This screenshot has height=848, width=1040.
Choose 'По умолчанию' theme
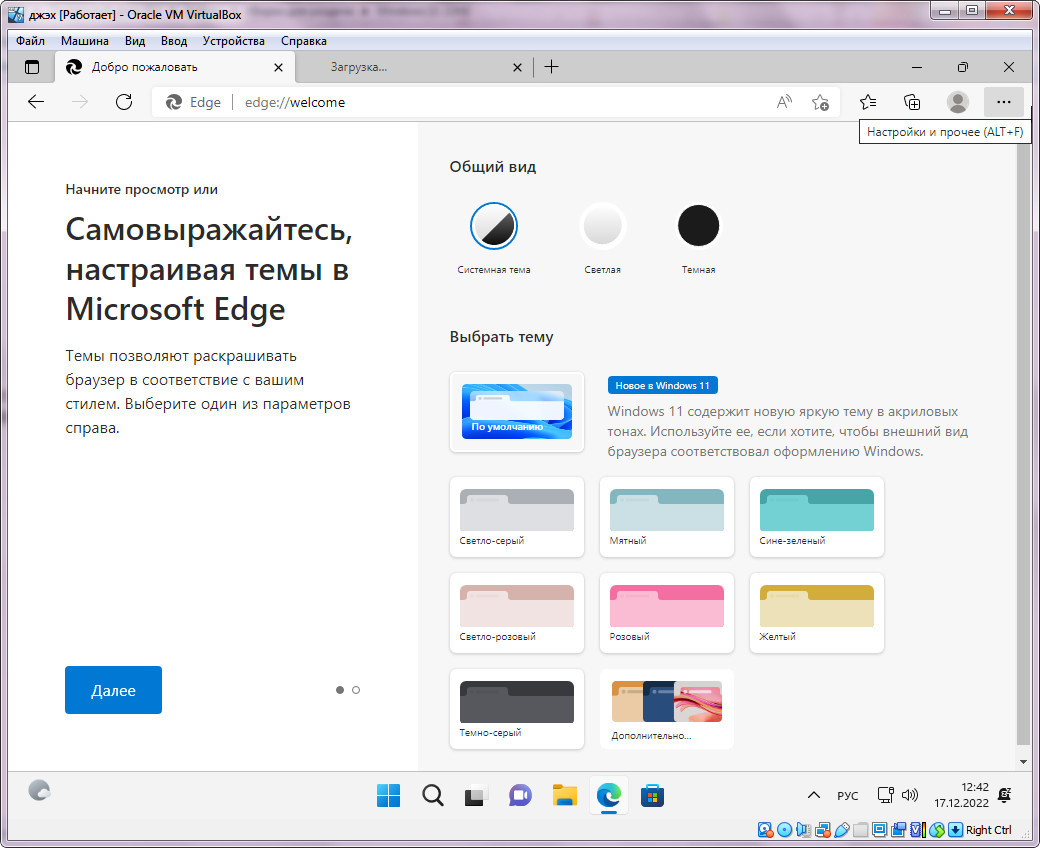click(517, 412)
